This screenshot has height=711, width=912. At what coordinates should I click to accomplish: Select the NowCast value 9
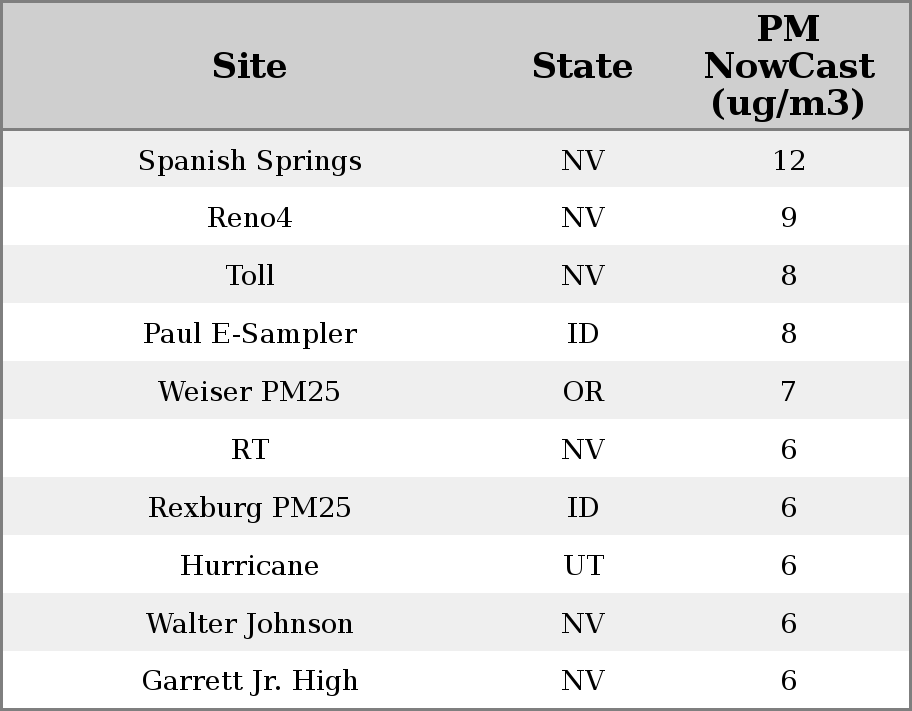click(x=788, y=218)
